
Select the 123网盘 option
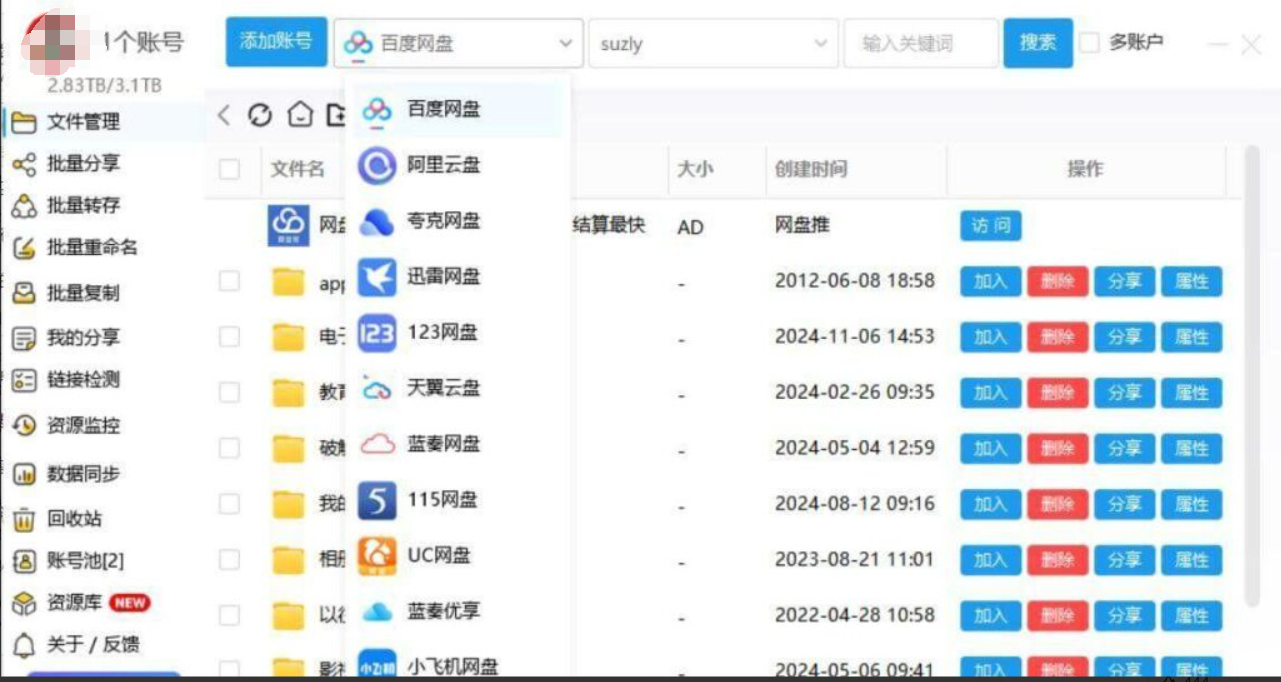tap(442, 333)
